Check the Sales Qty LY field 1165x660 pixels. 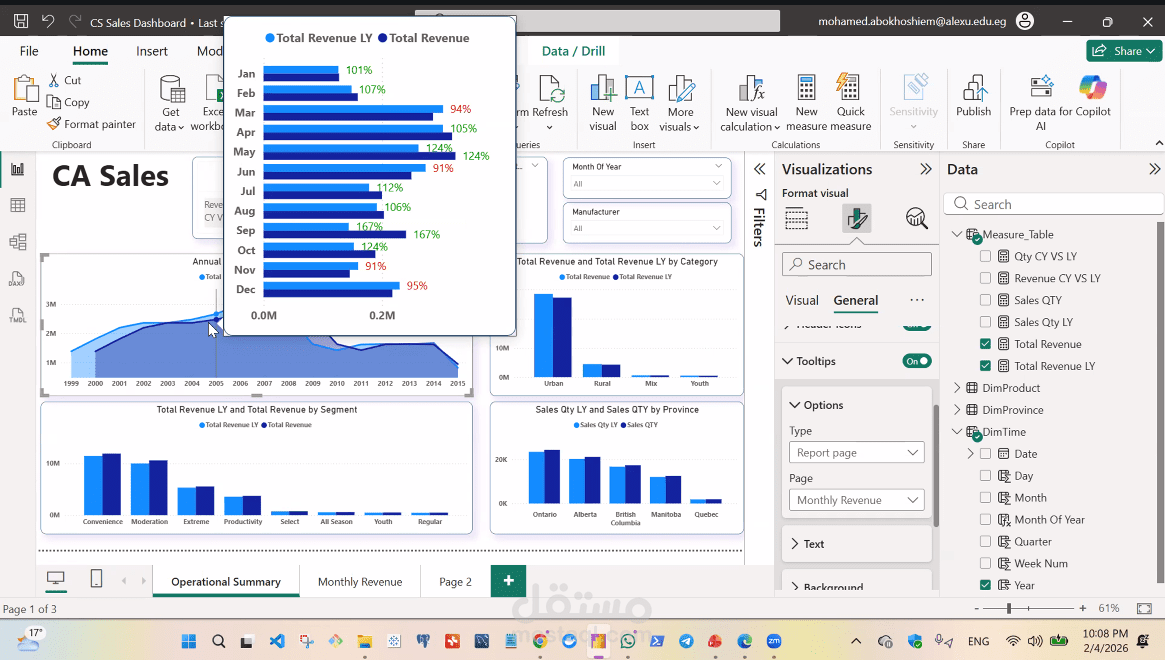coord(985,322)
